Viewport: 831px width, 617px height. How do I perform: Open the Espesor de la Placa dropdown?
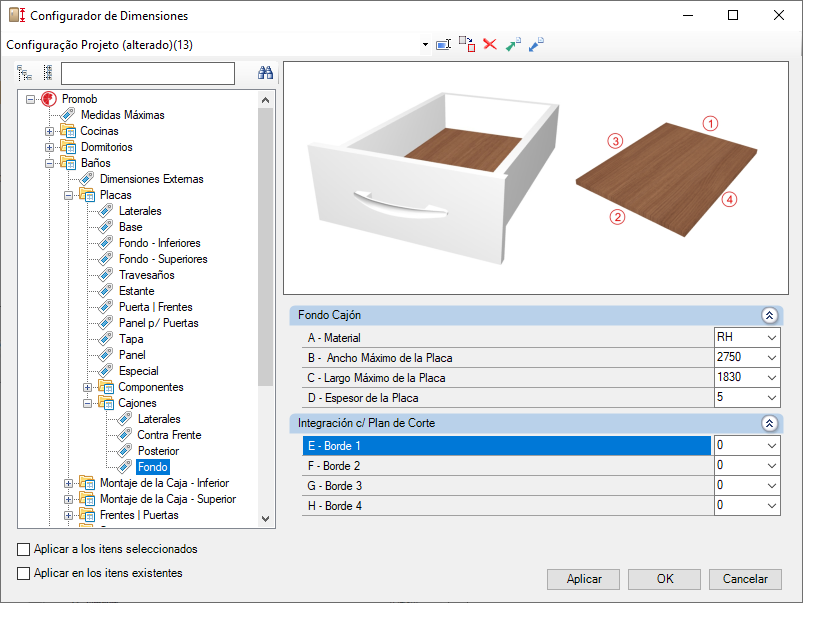[x=772, y=398]
